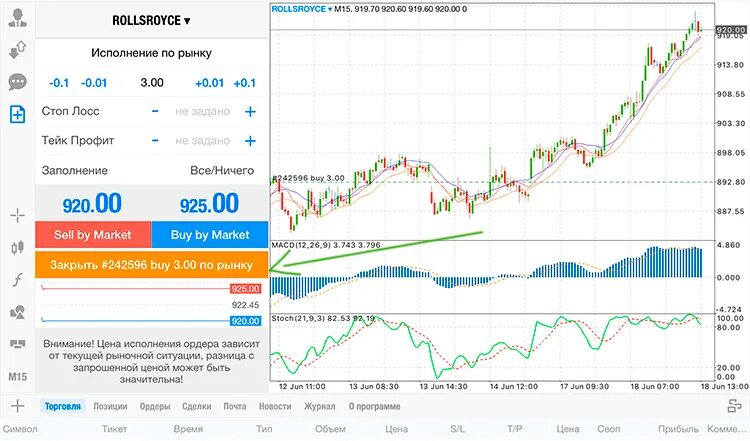Open the account profile icon
The image size is (750, 441).
tap(18, 17)
